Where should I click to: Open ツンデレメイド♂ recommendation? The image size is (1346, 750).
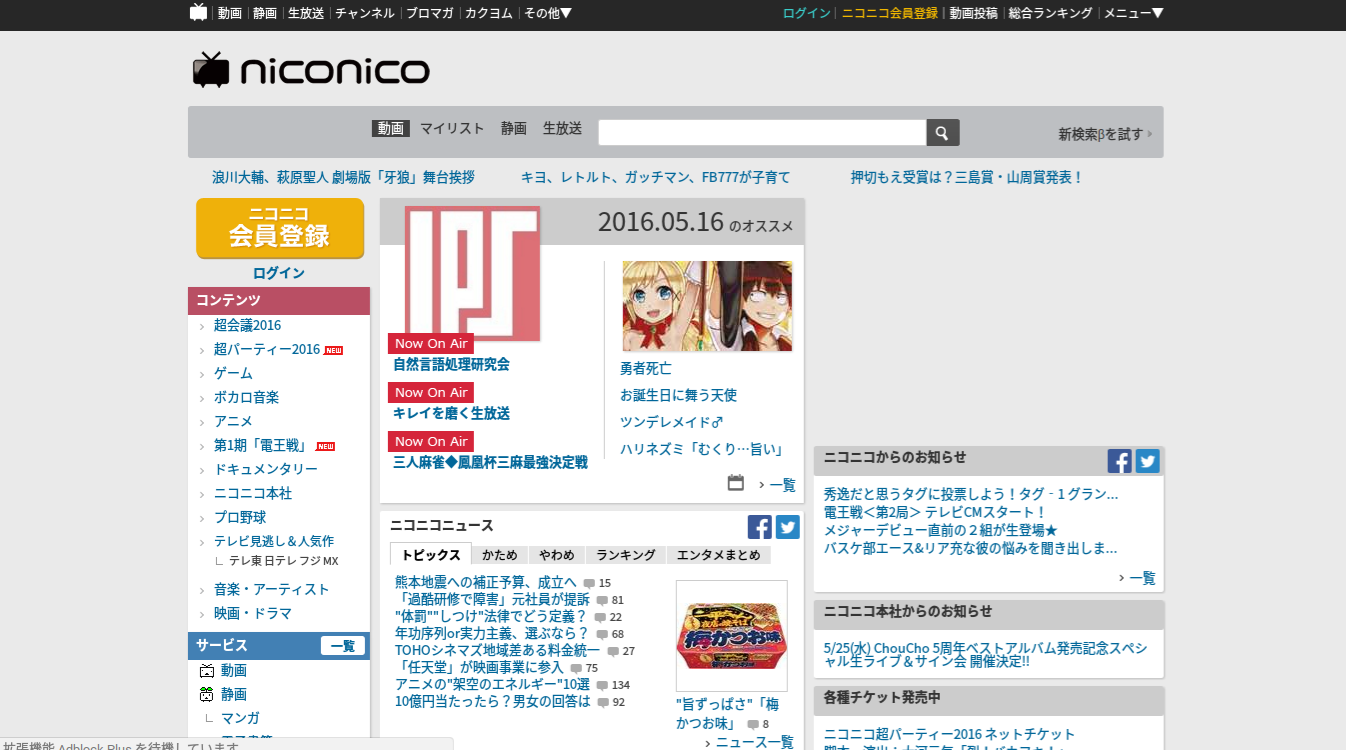click(x=671, y=422)
